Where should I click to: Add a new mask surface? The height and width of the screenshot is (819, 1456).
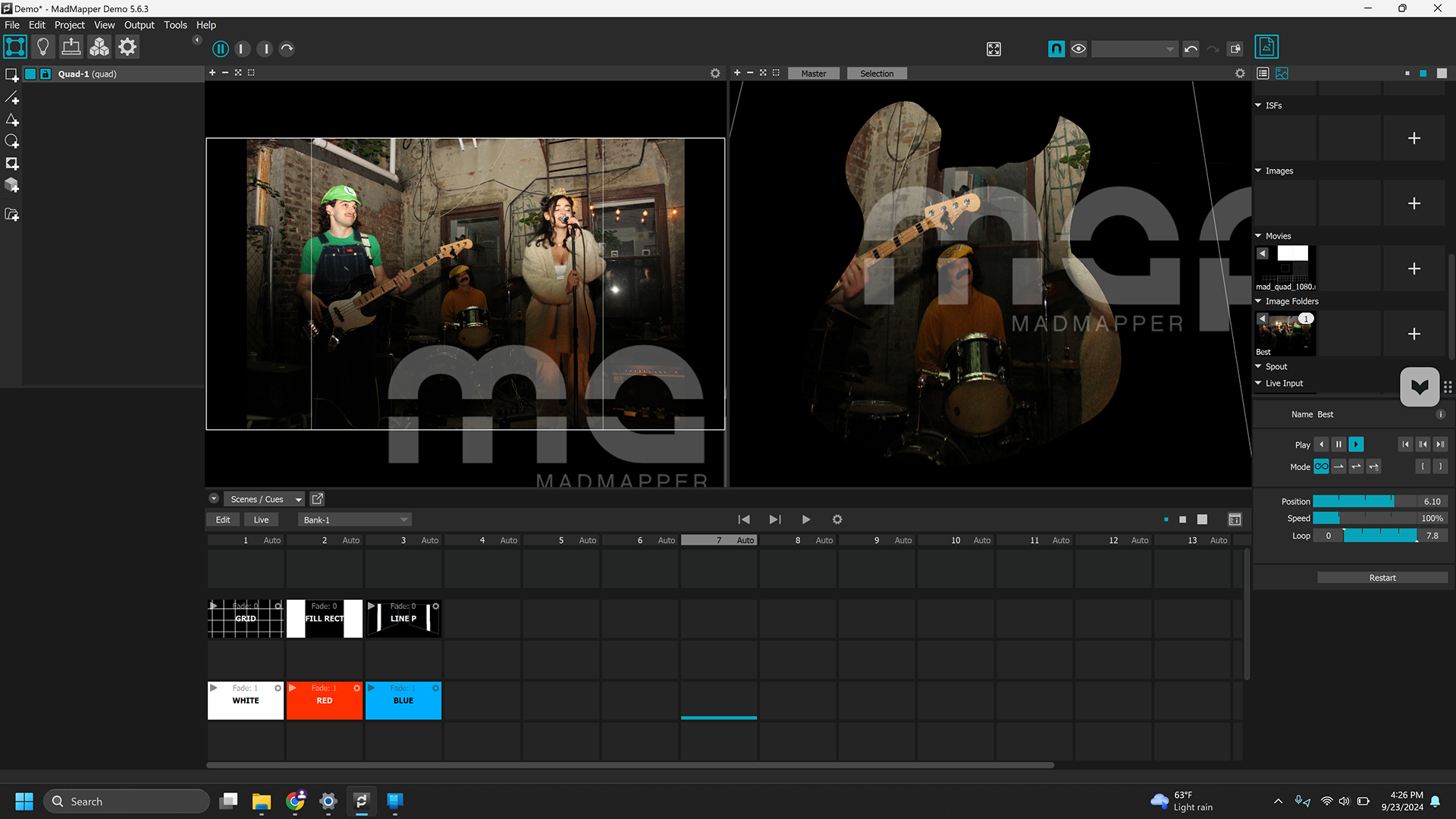12,164
